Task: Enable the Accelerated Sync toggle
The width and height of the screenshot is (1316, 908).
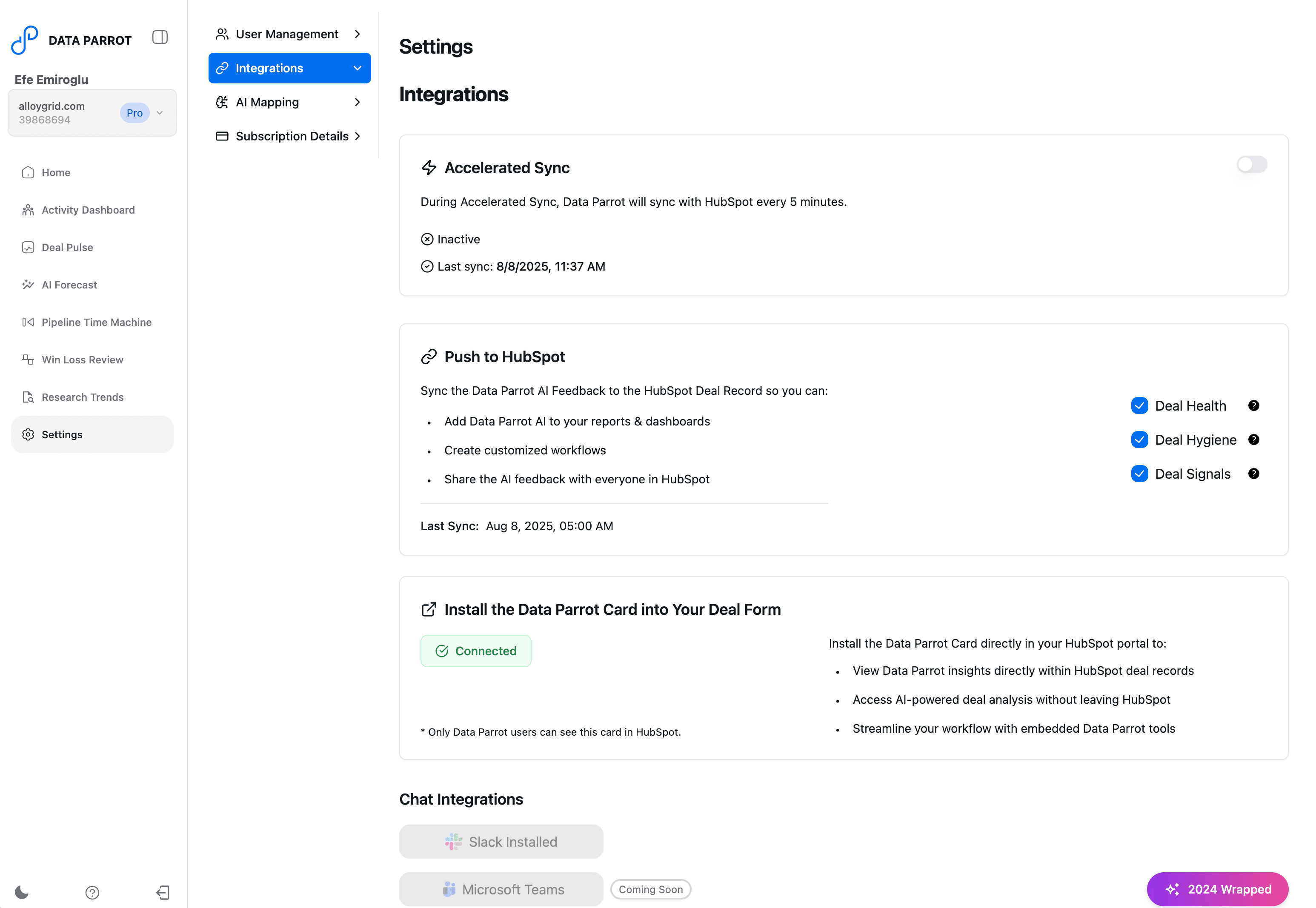Action: pos(1252,164)
